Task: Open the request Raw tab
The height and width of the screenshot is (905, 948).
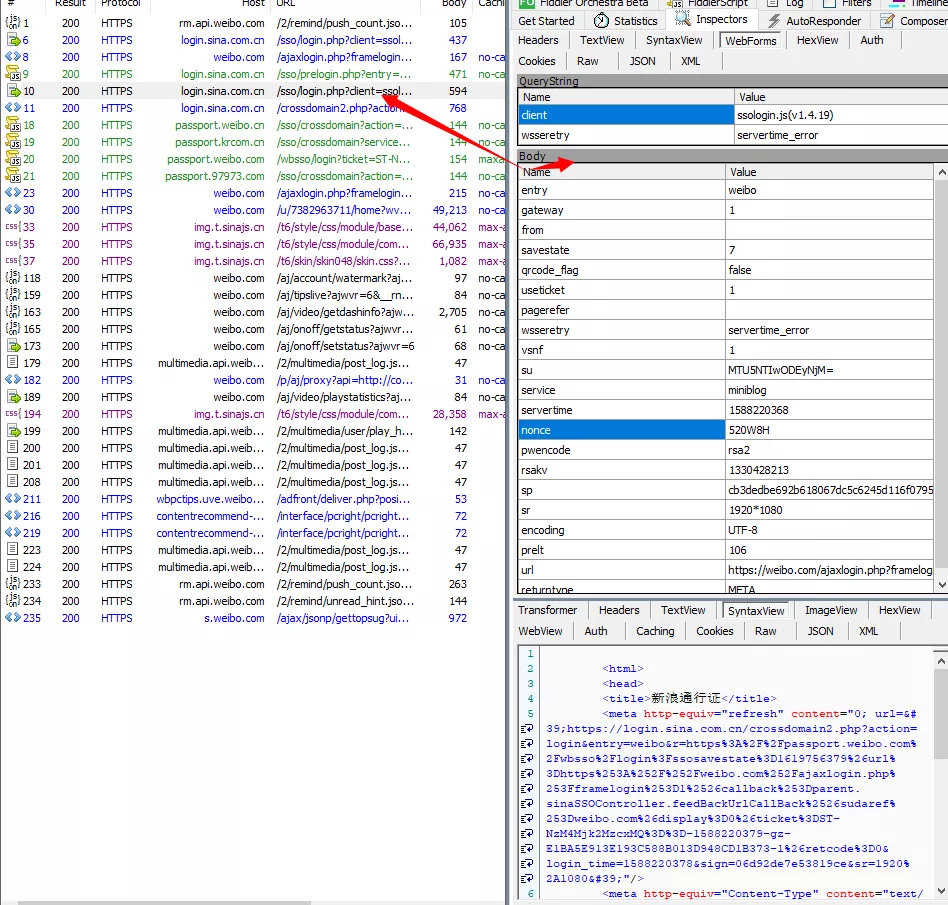Action: [x=588, y=61]
